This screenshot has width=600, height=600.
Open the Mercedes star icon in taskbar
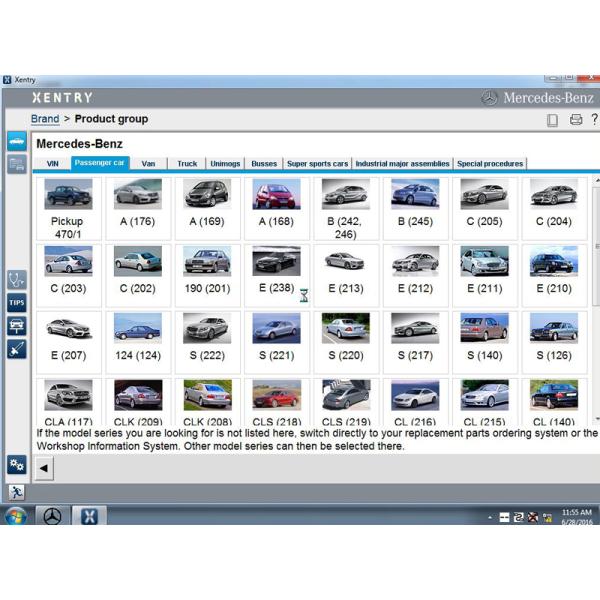pyautogui.click(x=52, y=517)
